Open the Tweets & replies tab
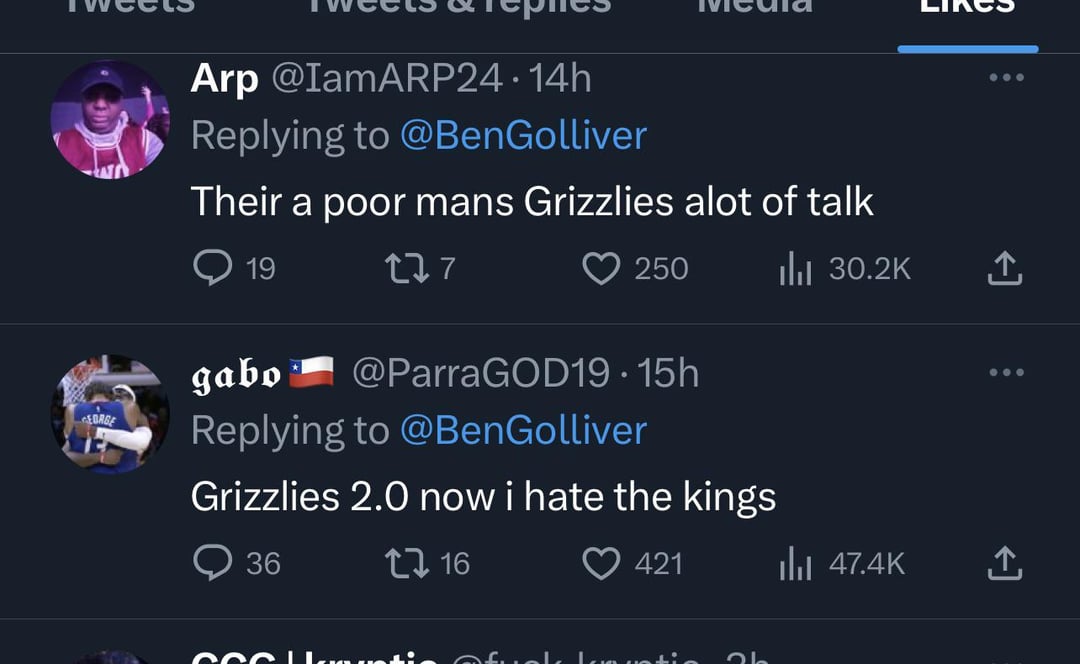This screenshot has width=1080, height=664. pyautogui.click(x=458, y=10)
